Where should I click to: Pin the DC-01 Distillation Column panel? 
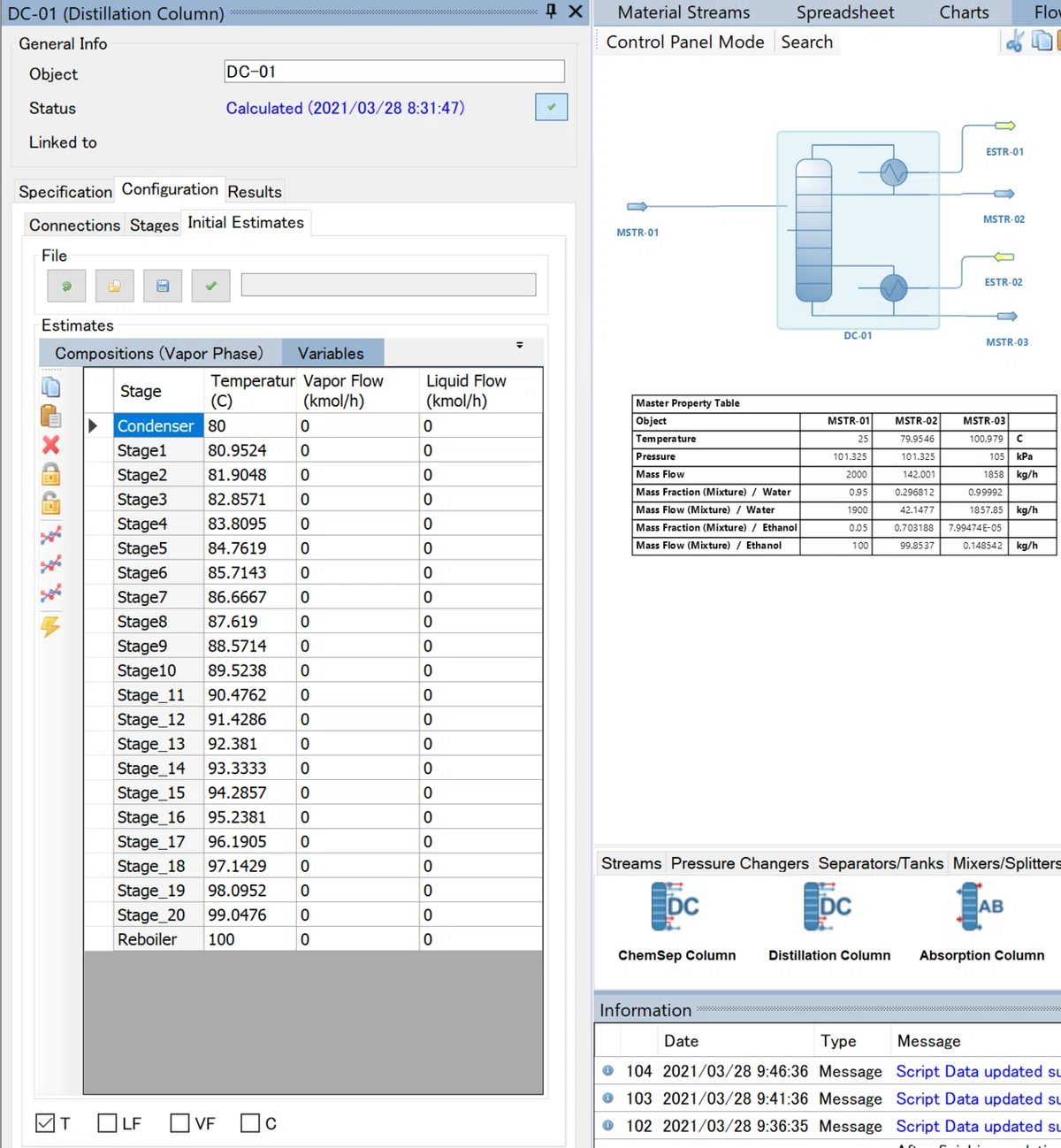pyautogui.click(x=552, y=11)
